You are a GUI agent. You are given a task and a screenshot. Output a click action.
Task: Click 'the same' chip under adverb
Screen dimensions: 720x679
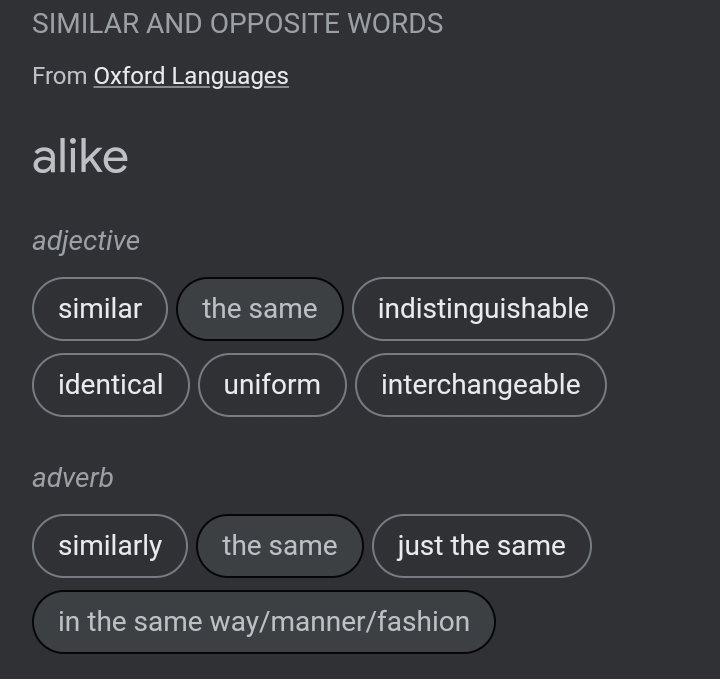pos(280,546)
